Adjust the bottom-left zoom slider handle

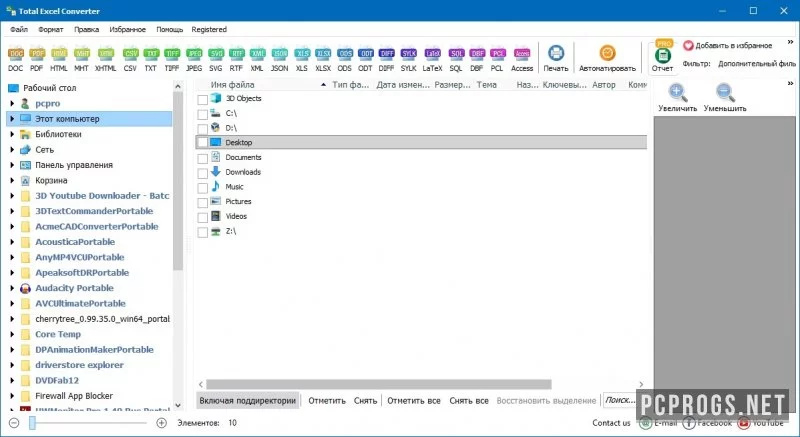point(32,423)
